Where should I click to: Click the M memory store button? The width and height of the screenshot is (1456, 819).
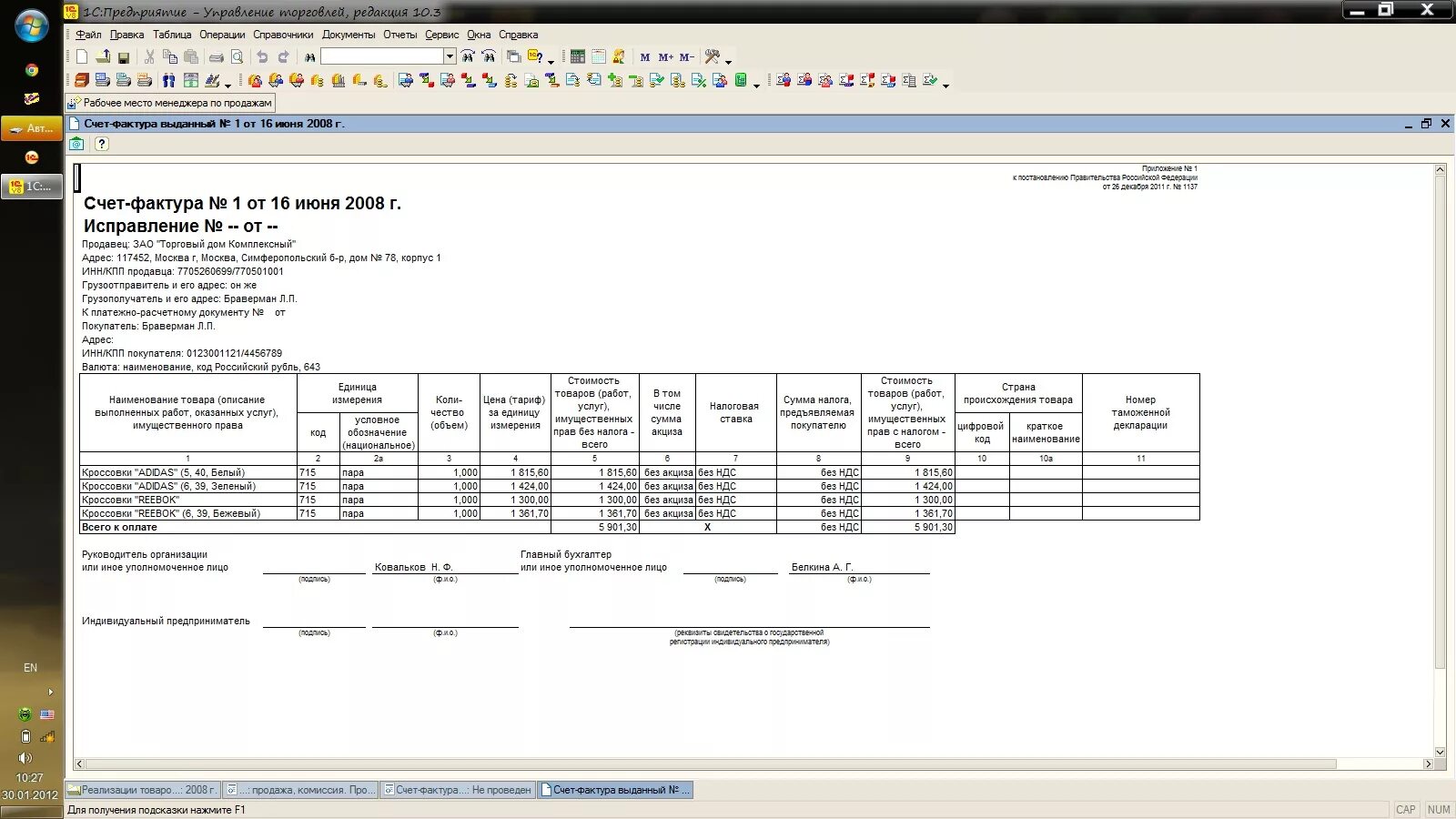pos(645,57)
